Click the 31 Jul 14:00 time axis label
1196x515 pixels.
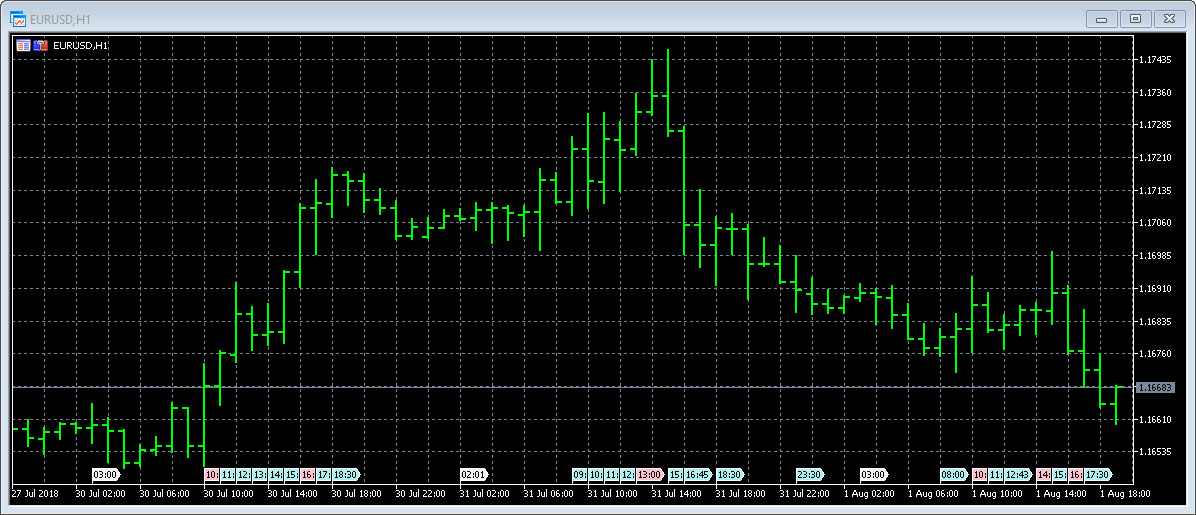[677, 494]
